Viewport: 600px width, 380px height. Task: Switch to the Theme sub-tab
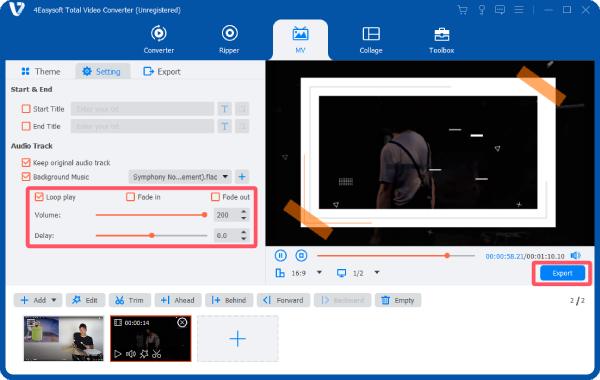pyautogui.click(x=41, y=72)
